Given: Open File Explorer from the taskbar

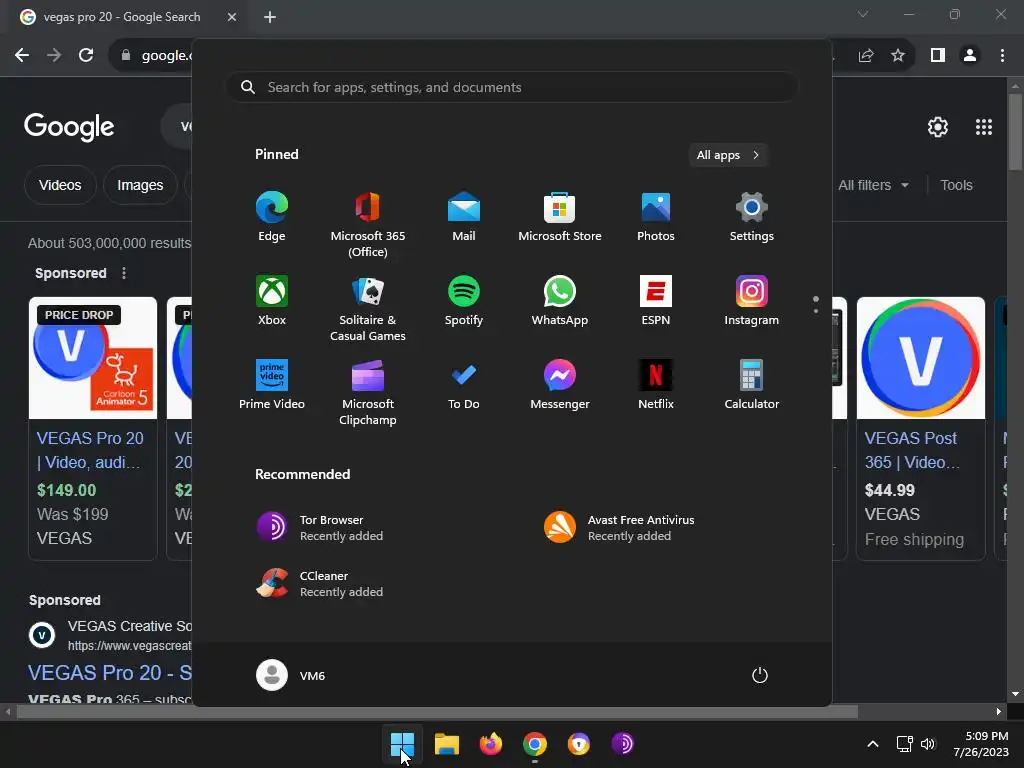Looking at the screenshot, I should [447, 744].
